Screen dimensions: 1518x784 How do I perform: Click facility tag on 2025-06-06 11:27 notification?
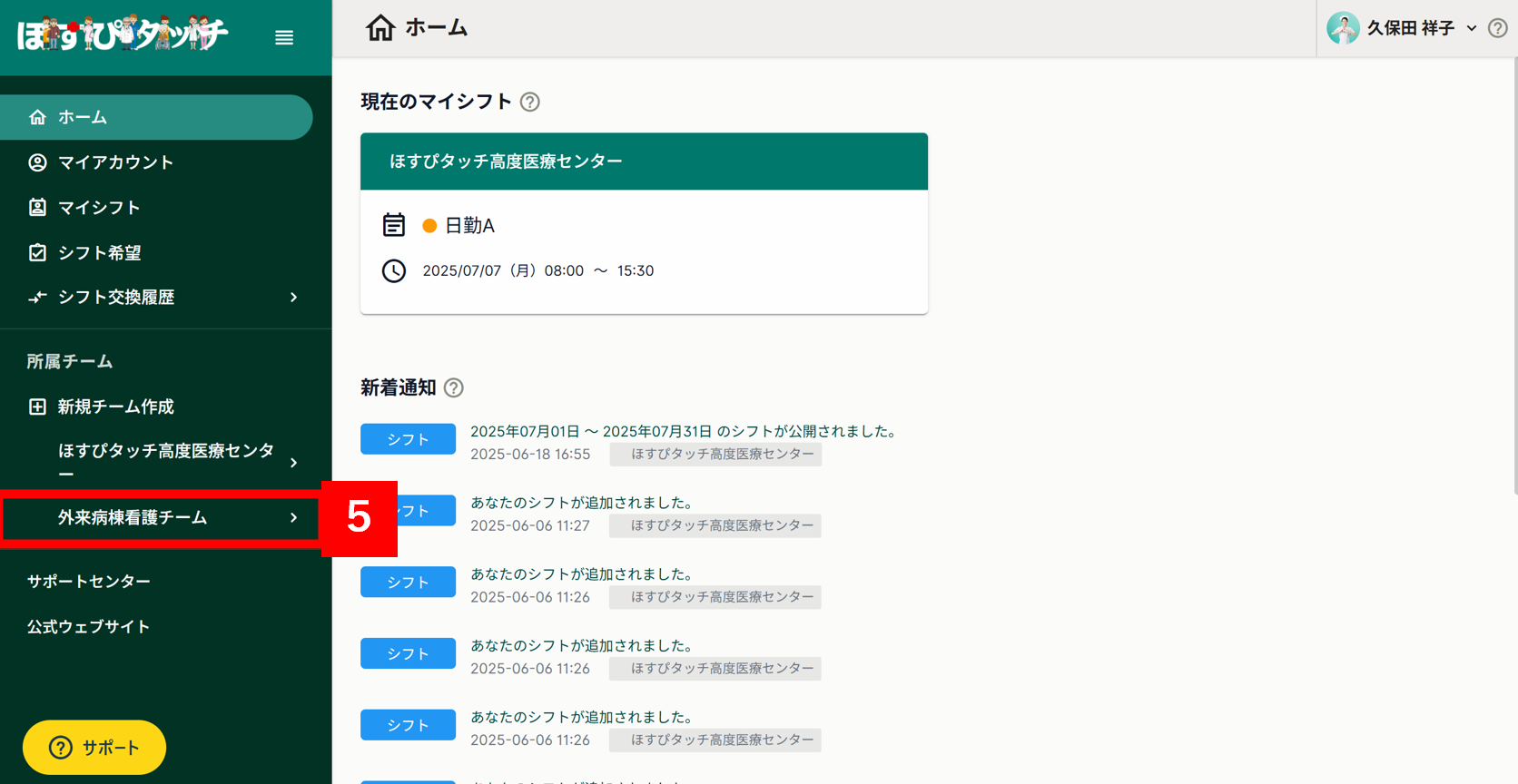tap(715, 525)
